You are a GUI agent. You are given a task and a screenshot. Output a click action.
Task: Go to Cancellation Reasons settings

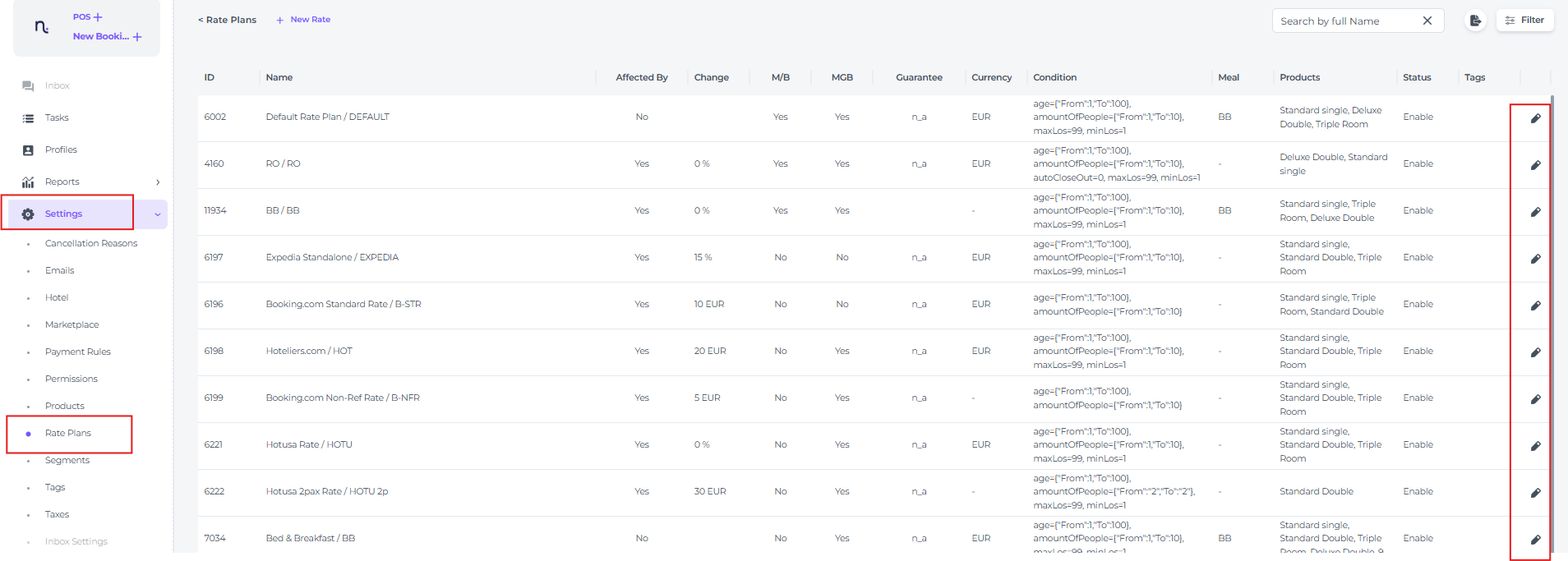coord(91,243)
